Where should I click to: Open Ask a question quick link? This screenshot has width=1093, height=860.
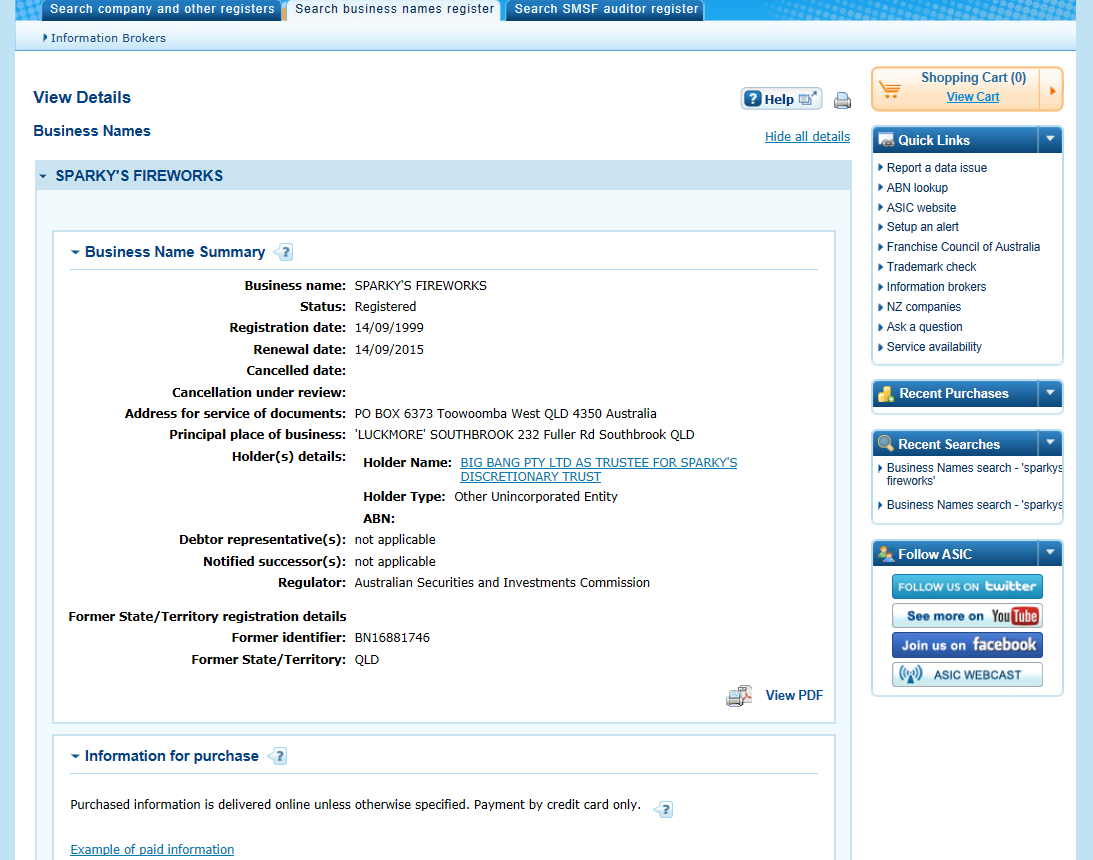click(924, 327)
